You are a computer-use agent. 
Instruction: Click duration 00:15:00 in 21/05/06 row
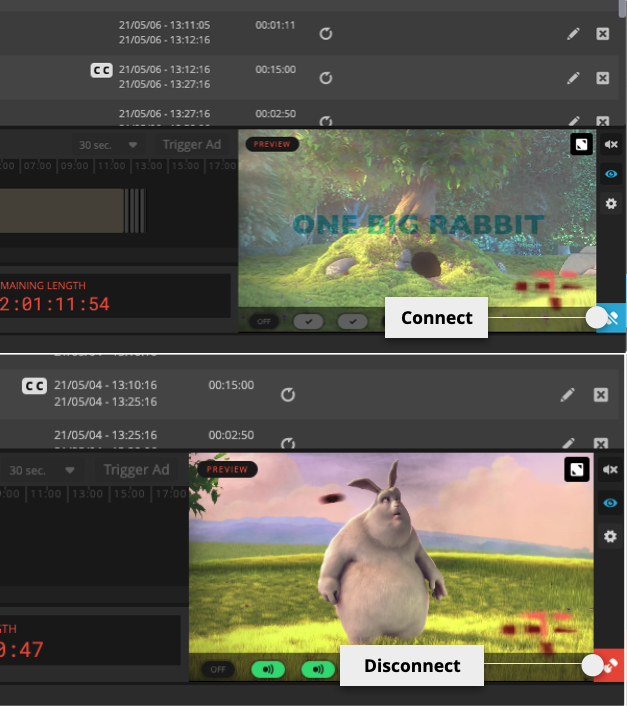(275, 69)
